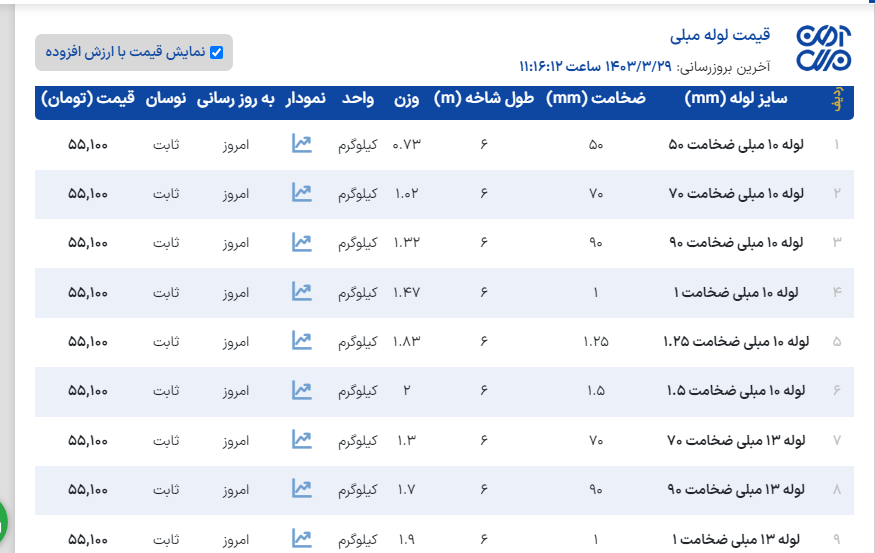Open chart icon for لوله ۱۰ مبلی ضخامت ۷۰

point(301,193)
